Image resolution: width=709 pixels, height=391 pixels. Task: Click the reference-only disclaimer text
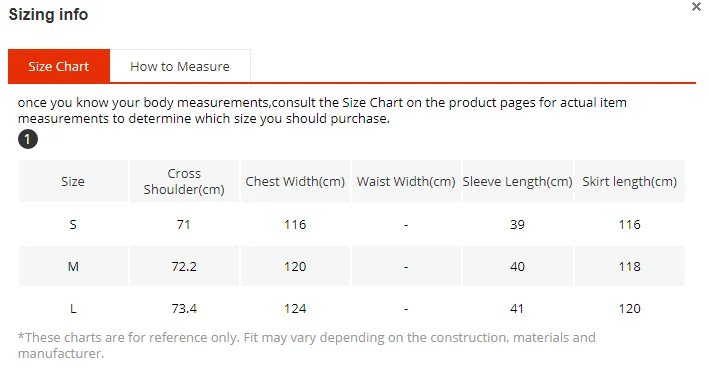[x=307, y=345]
